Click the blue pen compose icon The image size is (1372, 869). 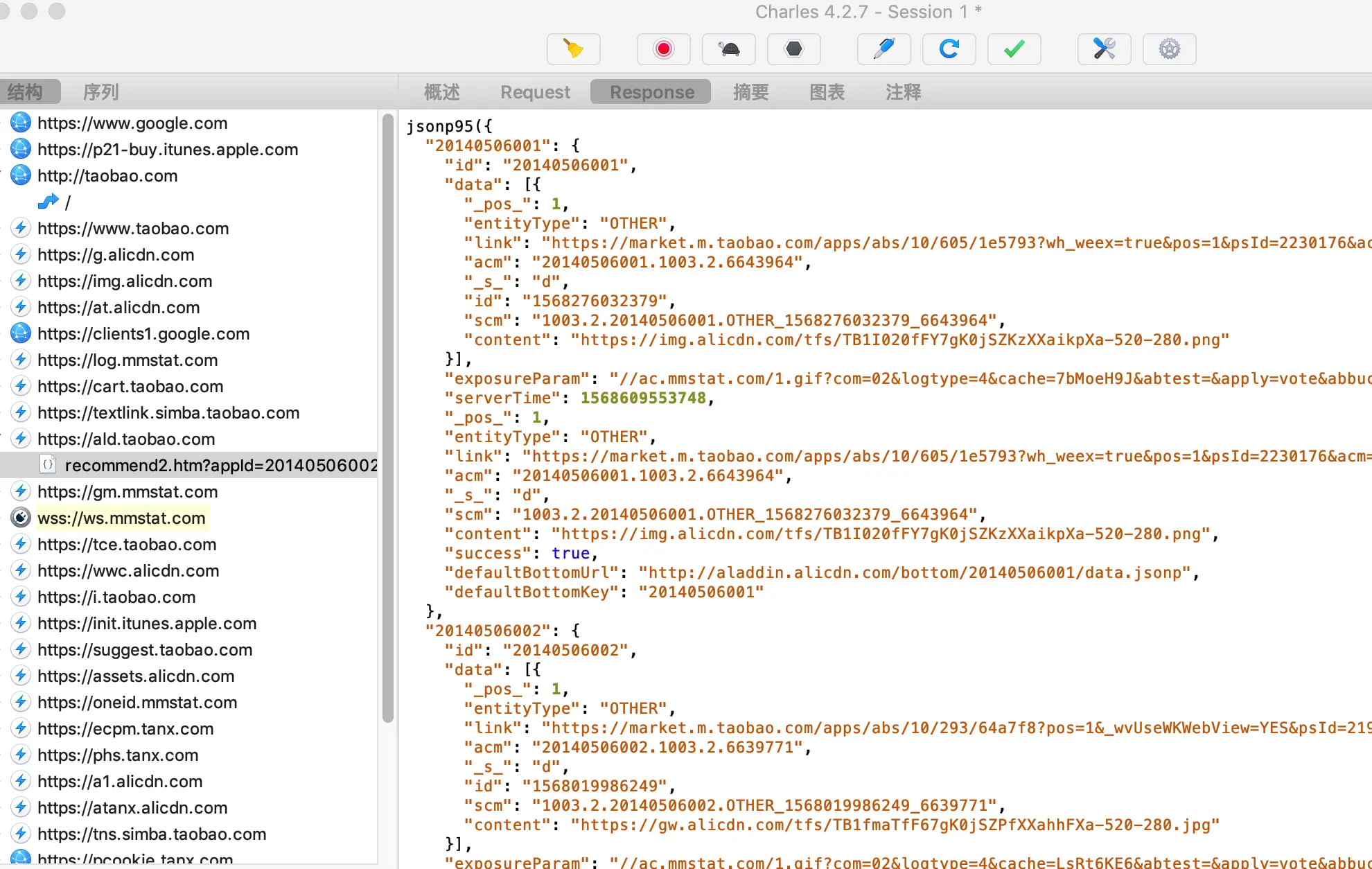(x=883, y=49)
